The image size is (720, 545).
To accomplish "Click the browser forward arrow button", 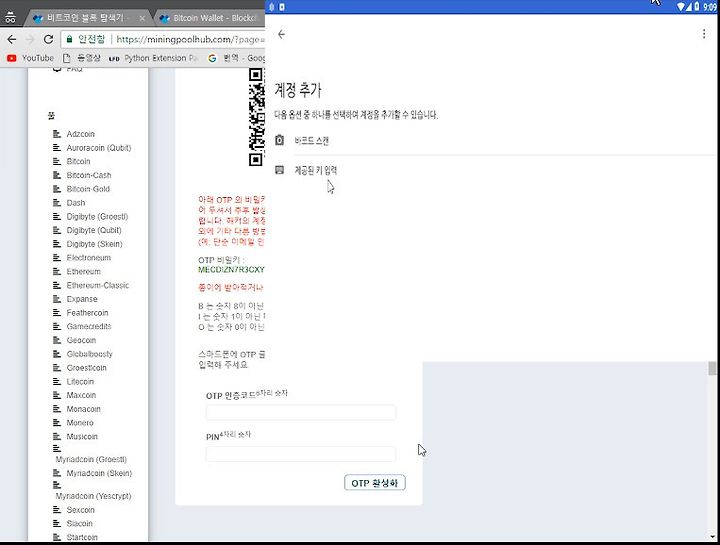I will coord(30,39).
